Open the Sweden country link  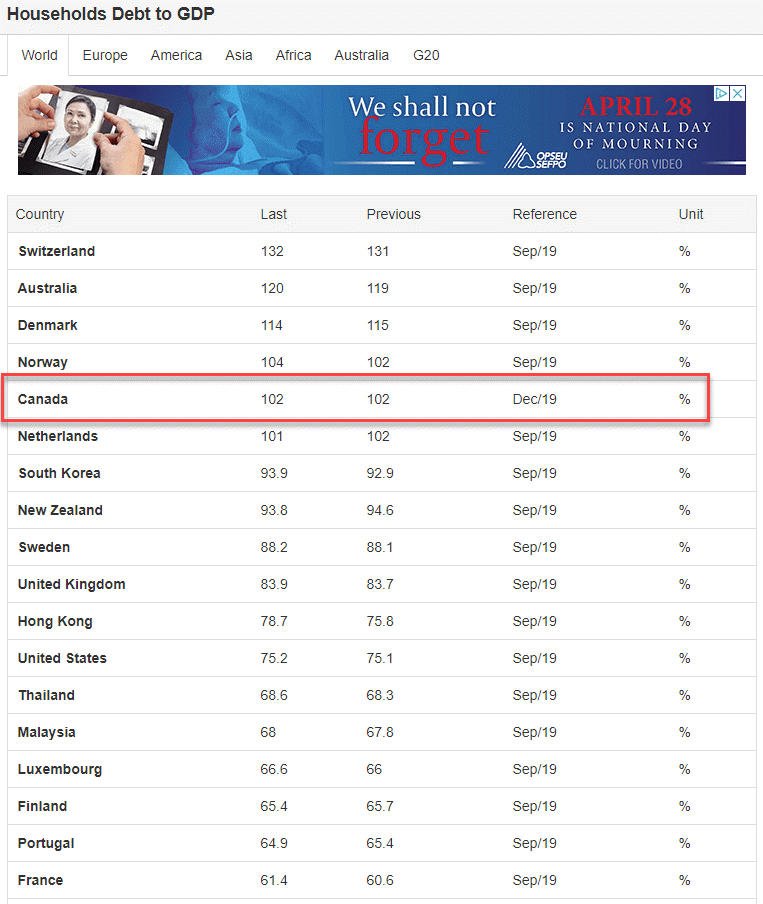click(44, 547)
